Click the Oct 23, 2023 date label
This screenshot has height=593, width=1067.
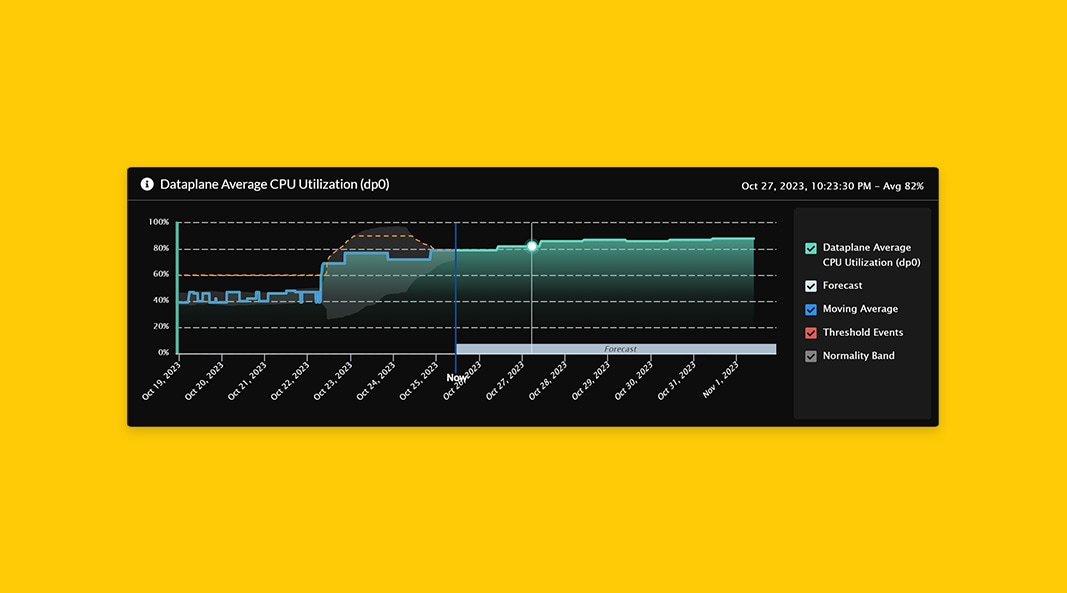(334, 381)
